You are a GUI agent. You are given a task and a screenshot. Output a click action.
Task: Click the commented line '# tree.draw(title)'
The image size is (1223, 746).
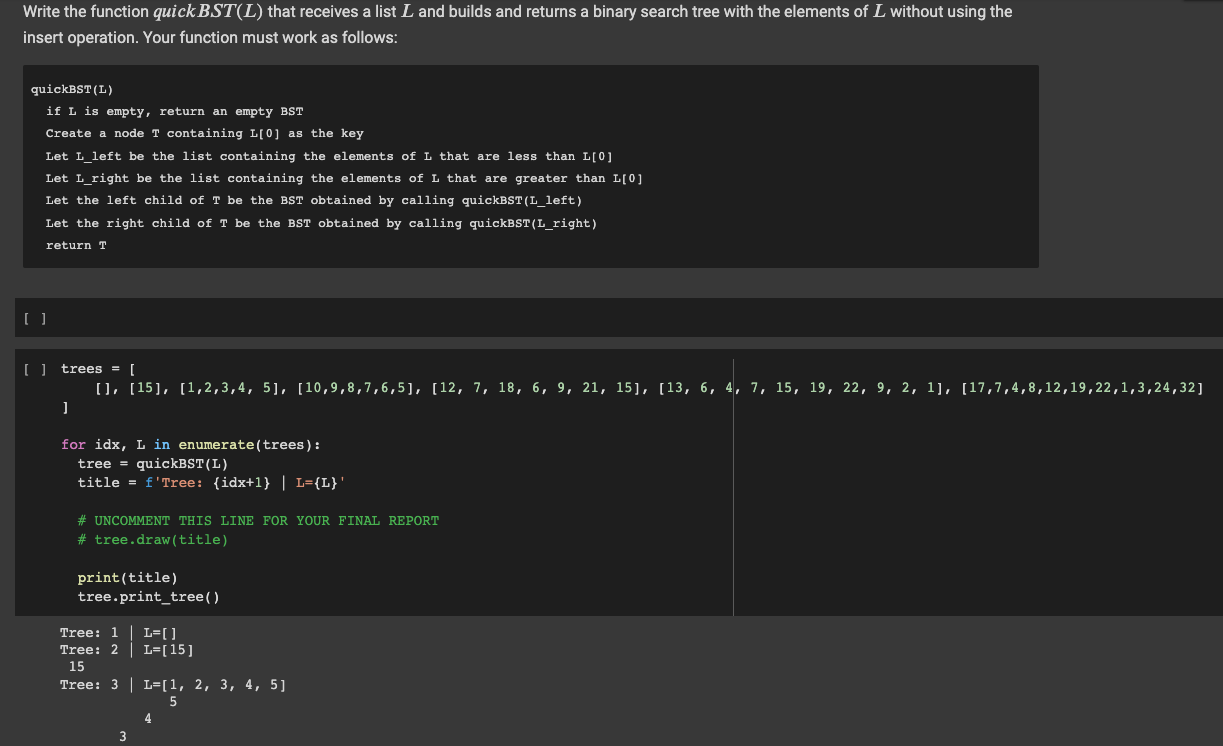coord(153,539)
